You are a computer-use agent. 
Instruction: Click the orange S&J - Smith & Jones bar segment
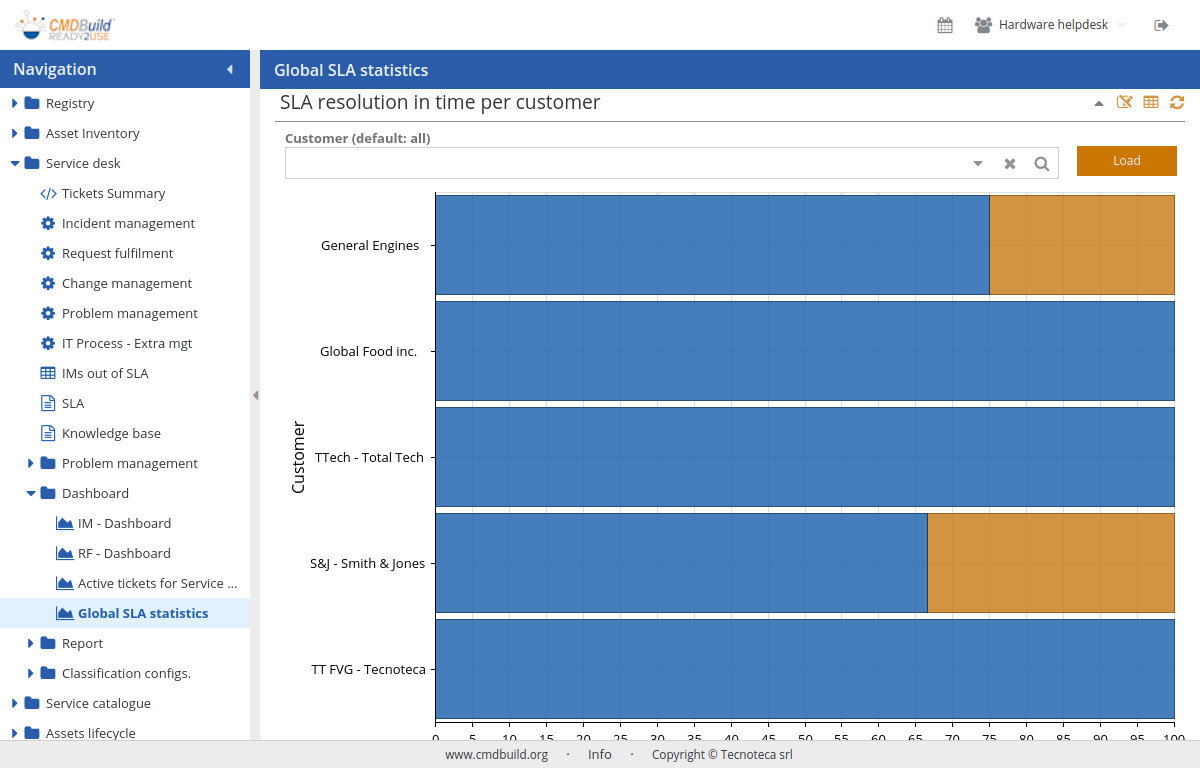click(1050, 563)
